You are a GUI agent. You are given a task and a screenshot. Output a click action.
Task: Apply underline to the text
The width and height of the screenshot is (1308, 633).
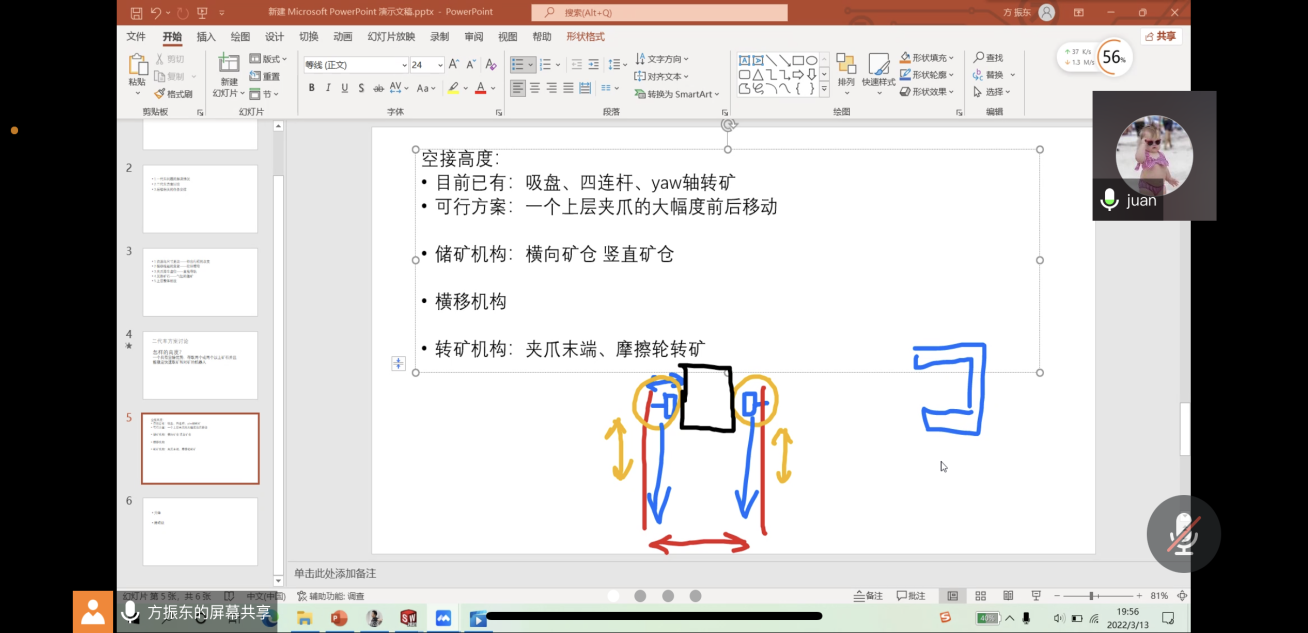coord(343,87)
